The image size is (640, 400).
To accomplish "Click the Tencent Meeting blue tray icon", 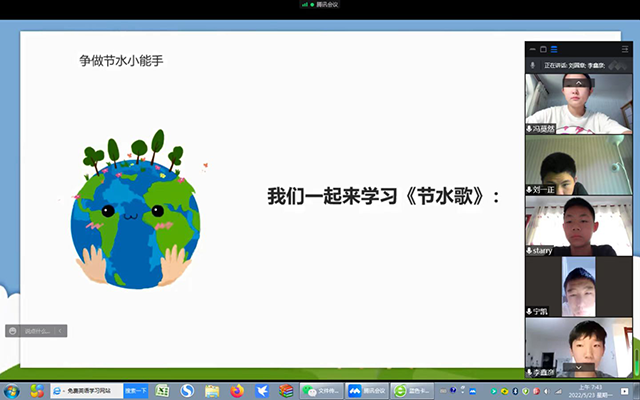I will 473,391.
